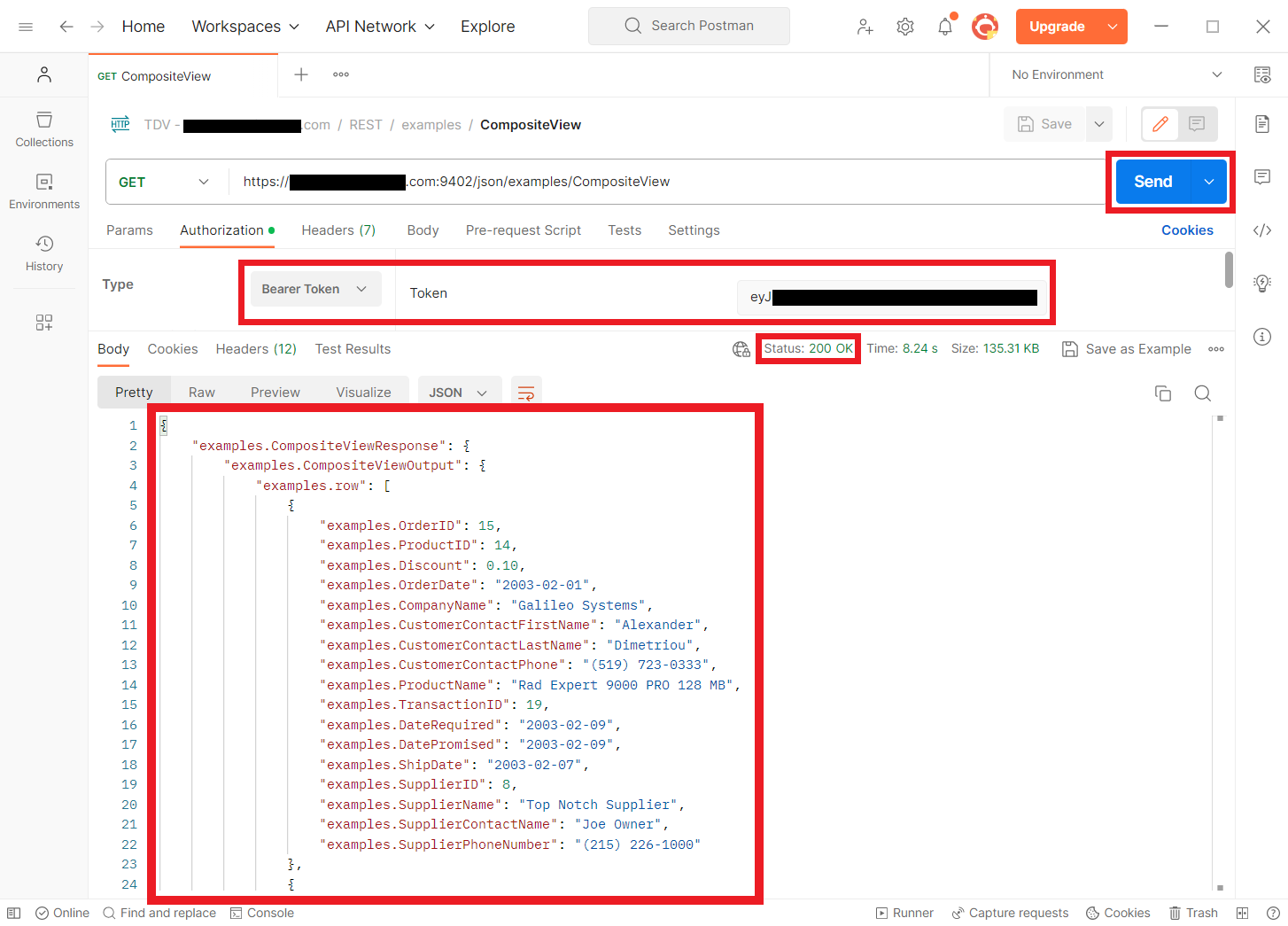Click into the request URL field
This screenshot has width=1288, height=926.
(x=666, y=182)
